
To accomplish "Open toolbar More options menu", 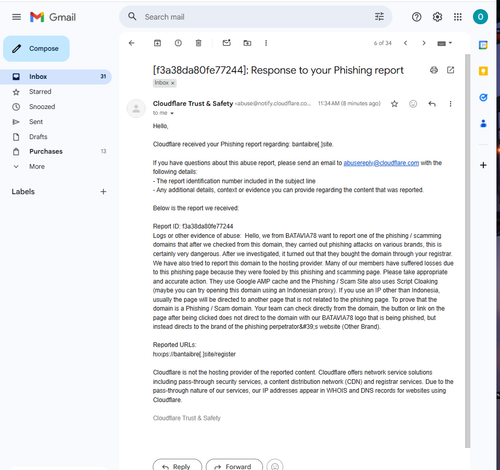I will (266, 43).
